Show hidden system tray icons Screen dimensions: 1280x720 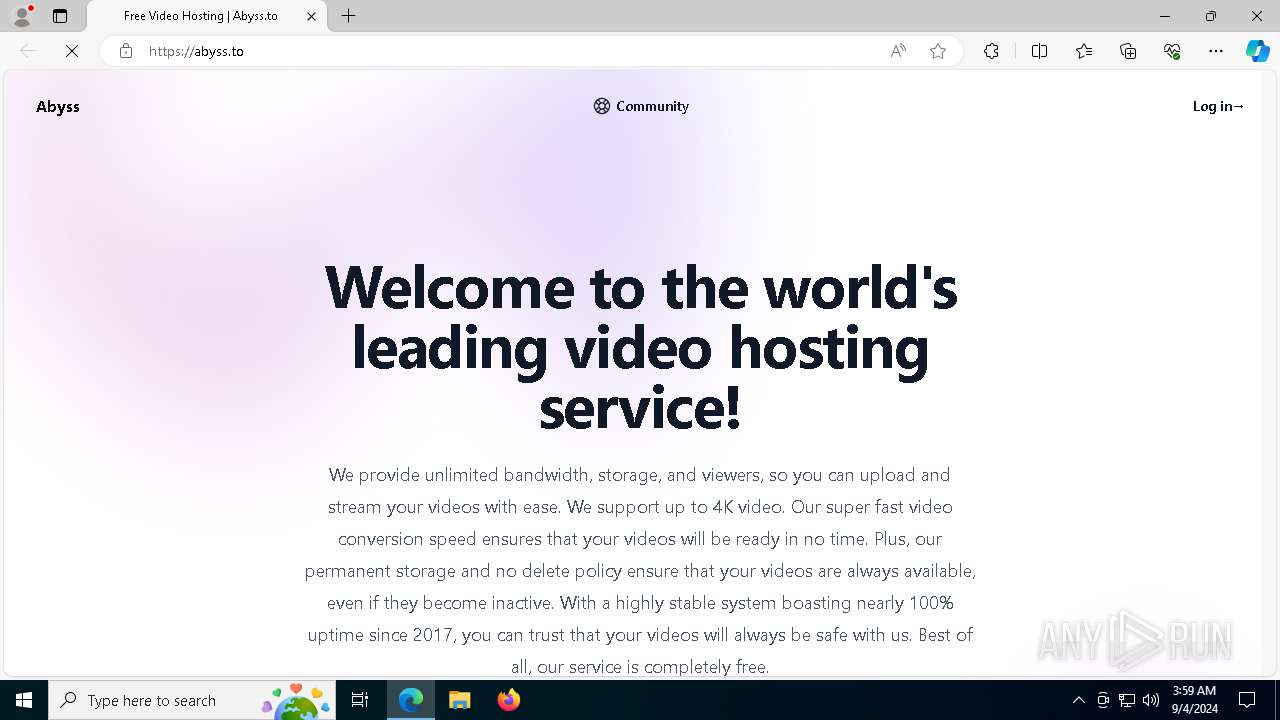(x=1078, y=700)
